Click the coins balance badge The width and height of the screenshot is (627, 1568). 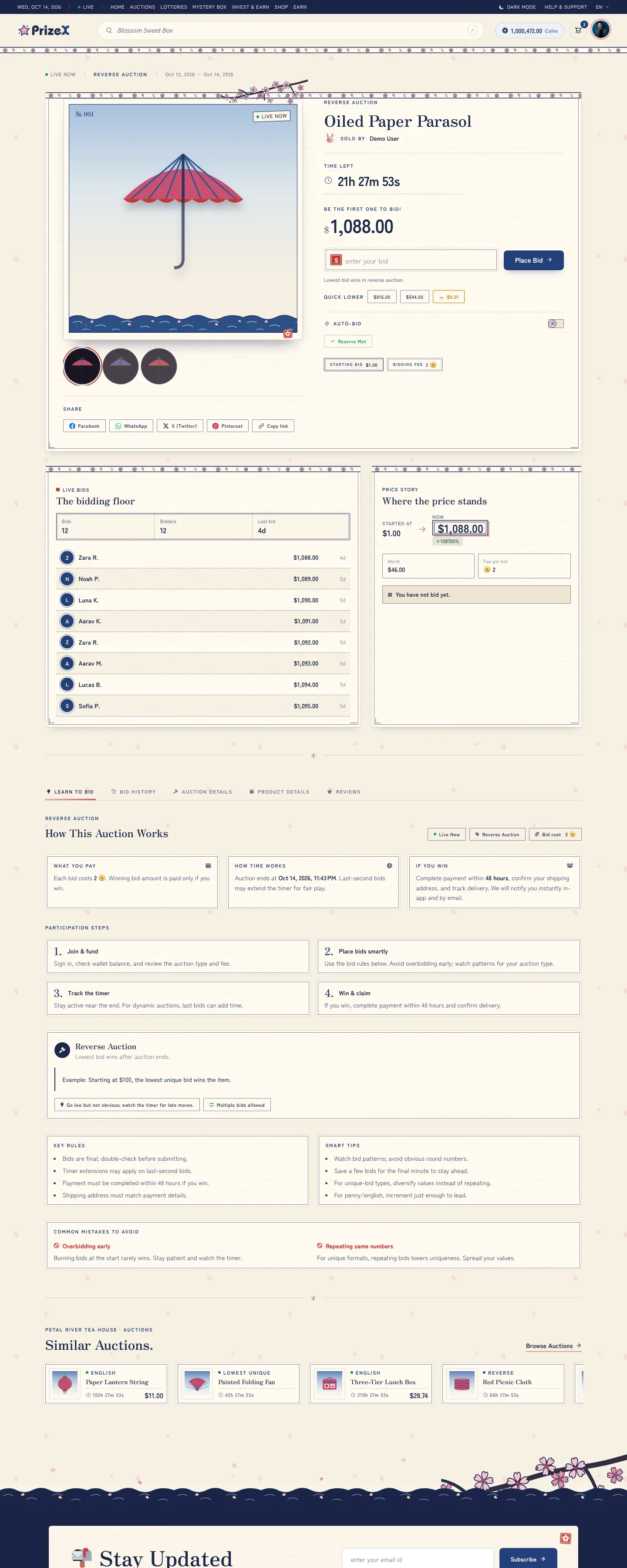[529, 30]
